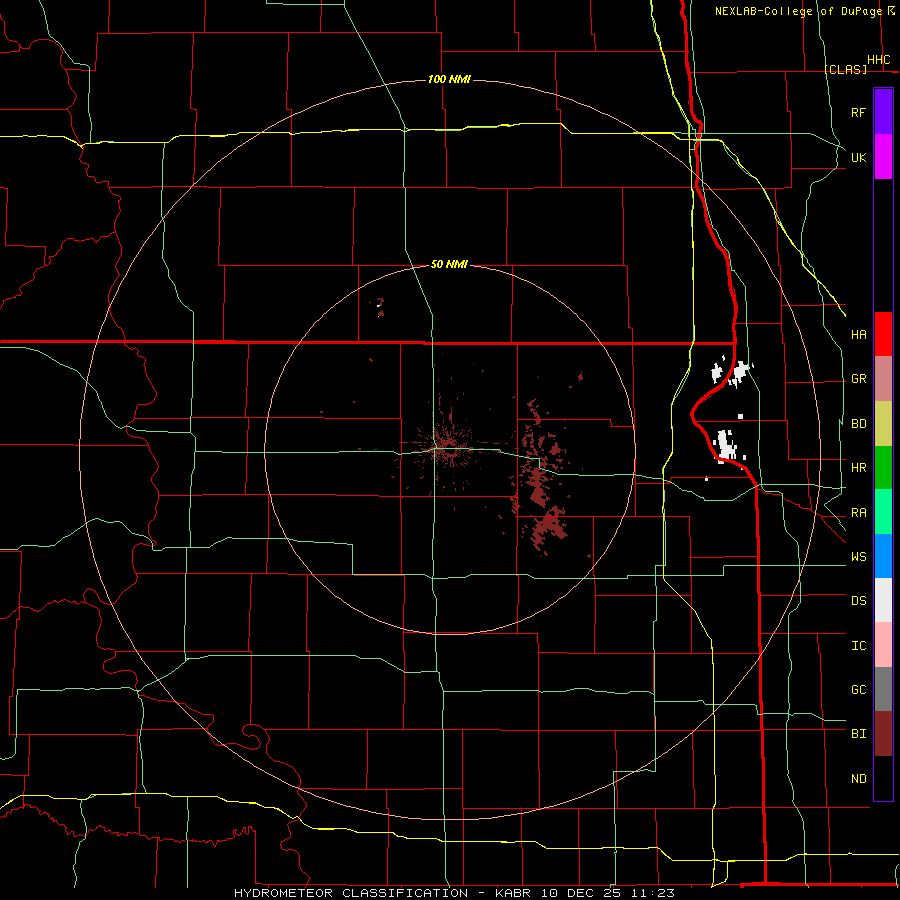Select the "WS" legend label
The image size is (900, 900).
858,557
